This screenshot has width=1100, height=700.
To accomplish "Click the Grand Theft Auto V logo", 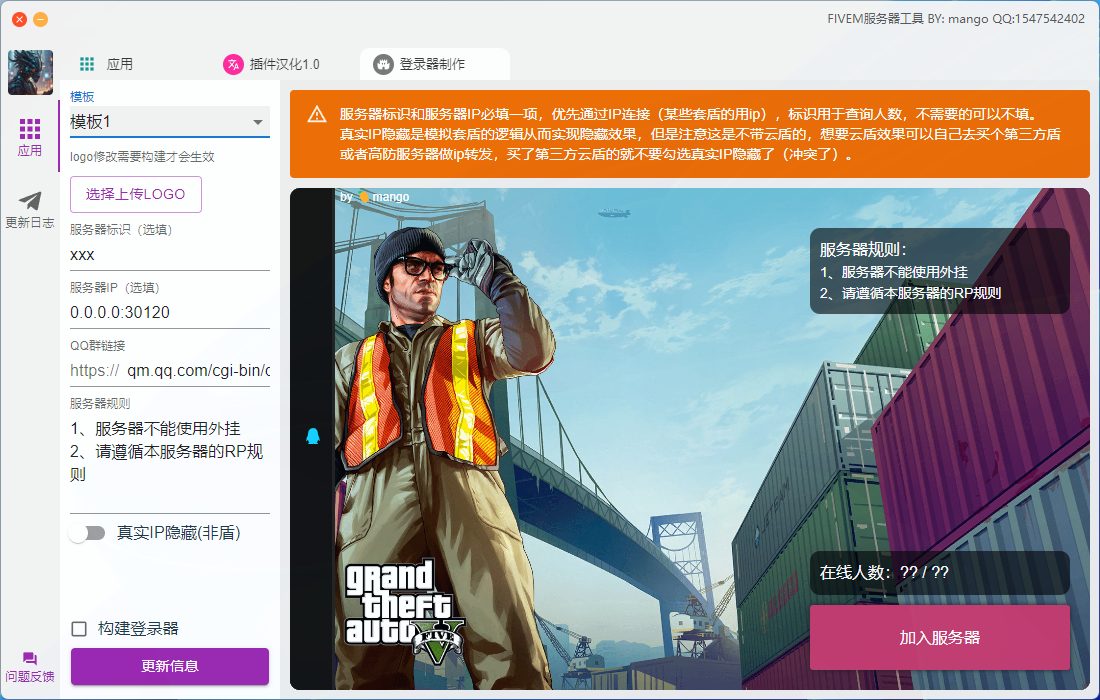I will click(x=405, y=611).
